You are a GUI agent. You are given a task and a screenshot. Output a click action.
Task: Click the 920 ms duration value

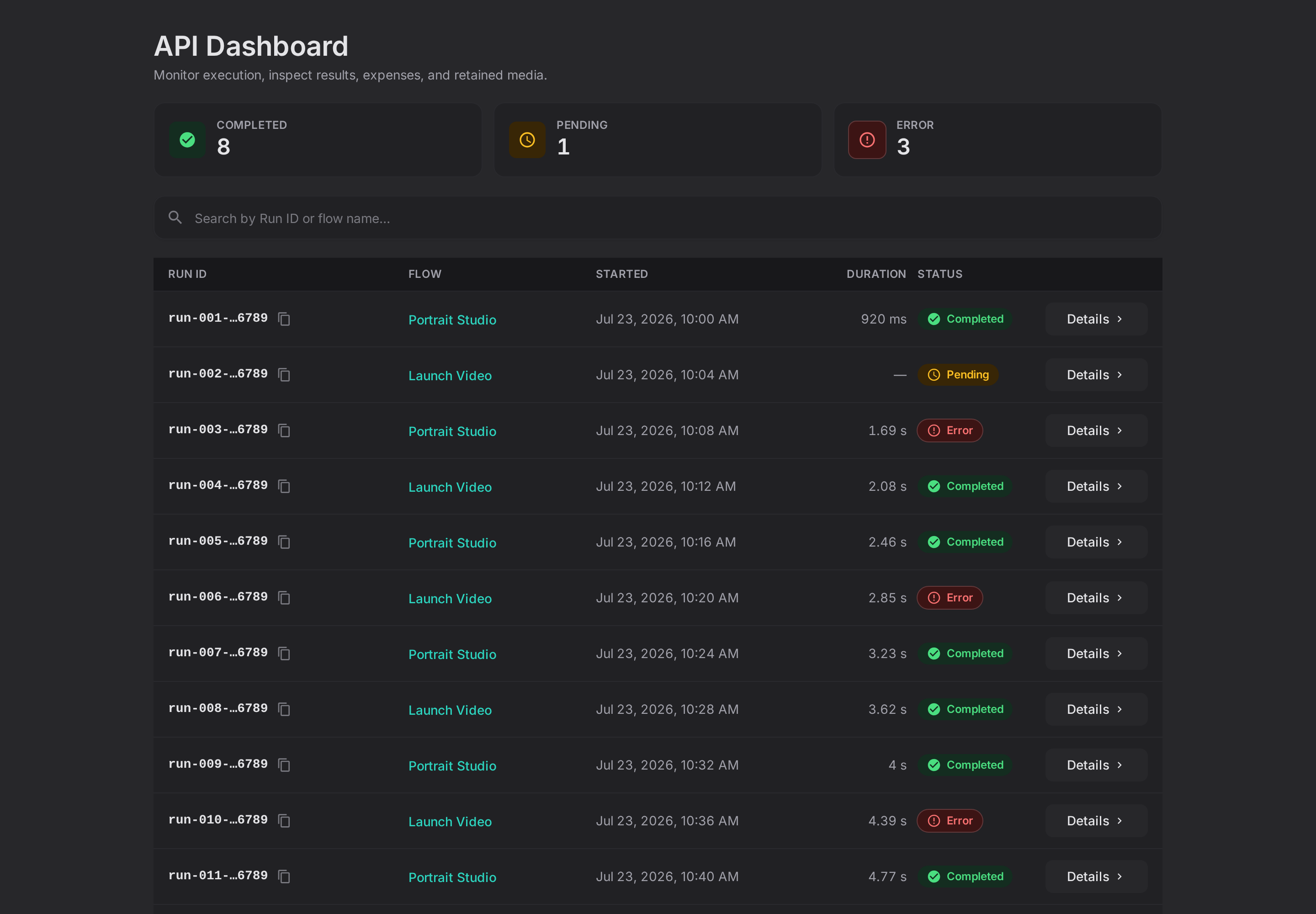click(x=883, y=319)
